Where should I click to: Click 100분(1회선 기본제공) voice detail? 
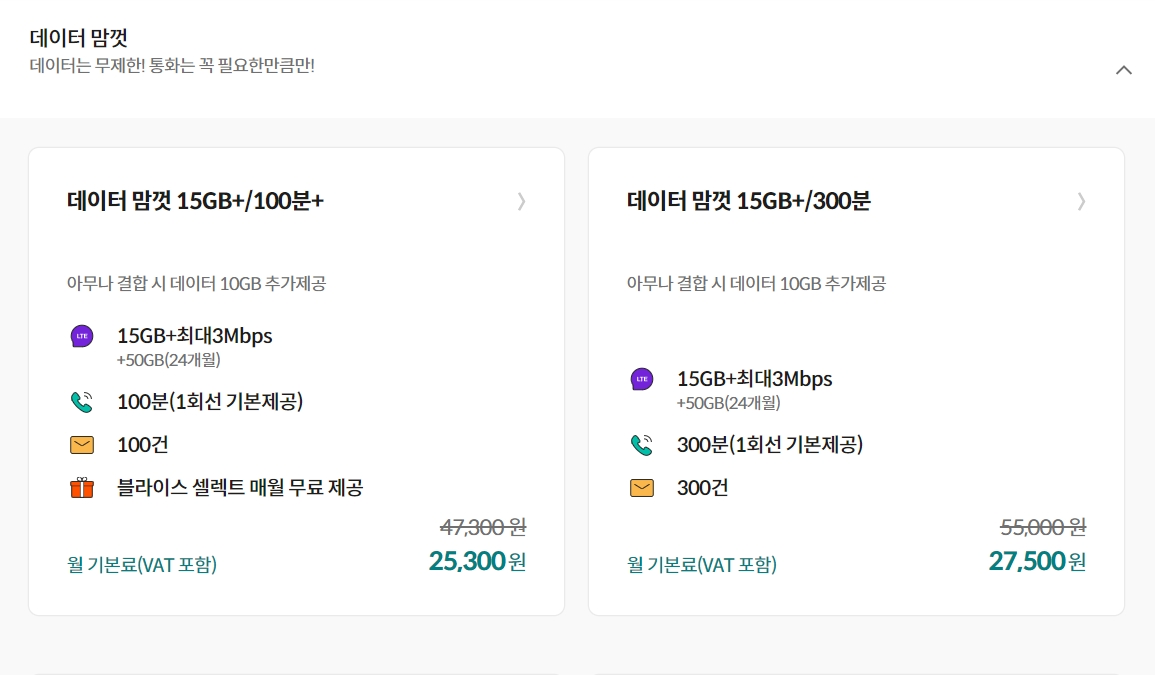(210, 402)
